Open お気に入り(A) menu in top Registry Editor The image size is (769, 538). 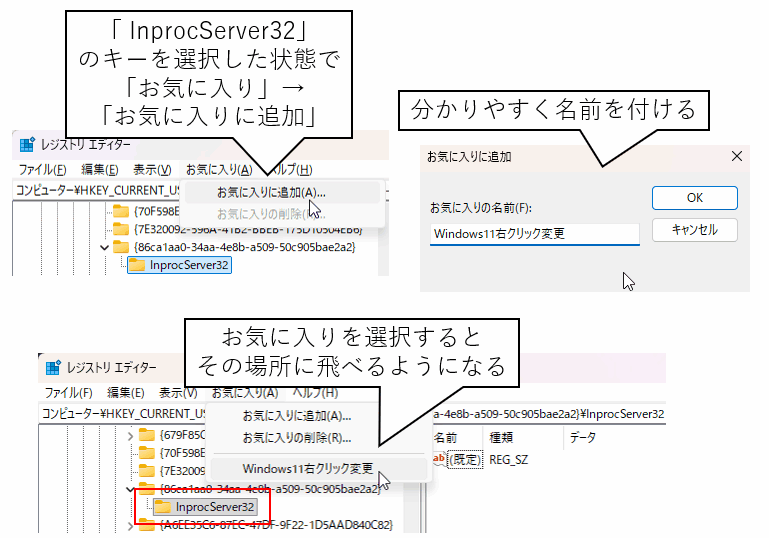(219, 170)
